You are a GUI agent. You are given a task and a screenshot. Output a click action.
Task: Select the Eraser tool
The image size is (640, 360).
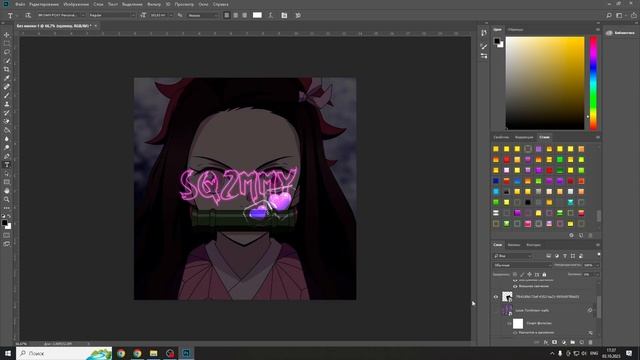point(7,121)
